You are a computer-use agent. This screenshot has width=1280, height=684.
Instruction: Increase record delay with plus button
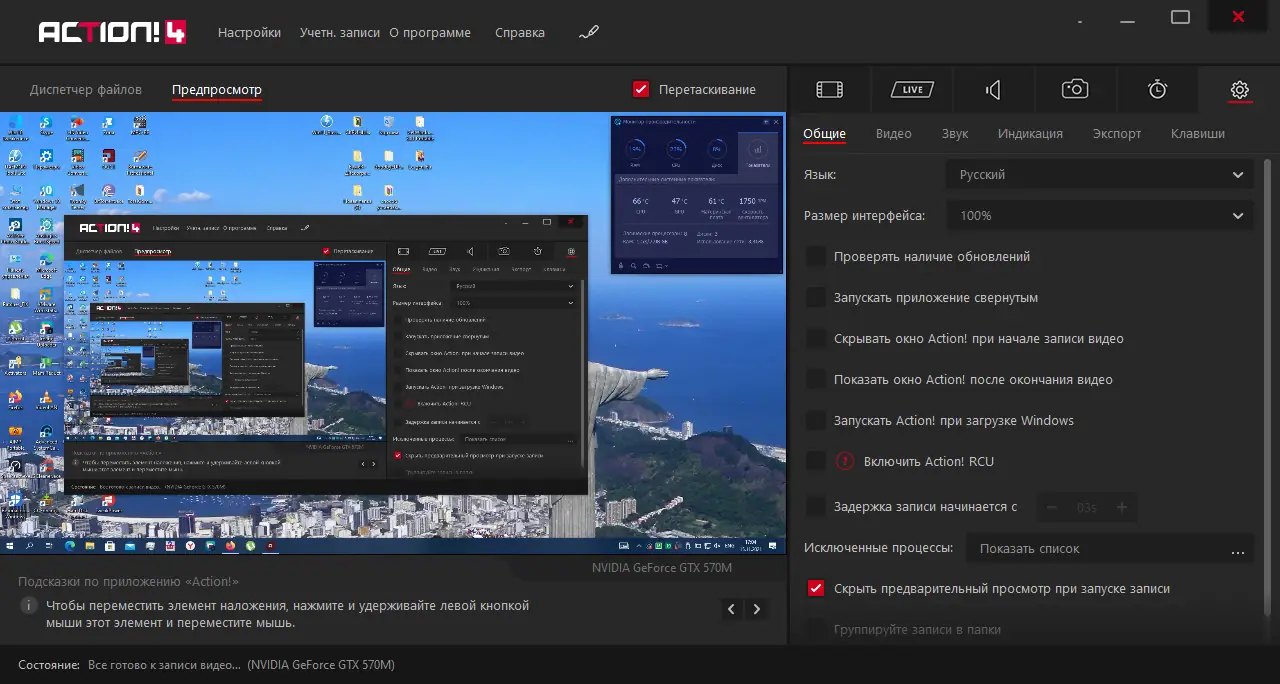[x=1122, y=508]
